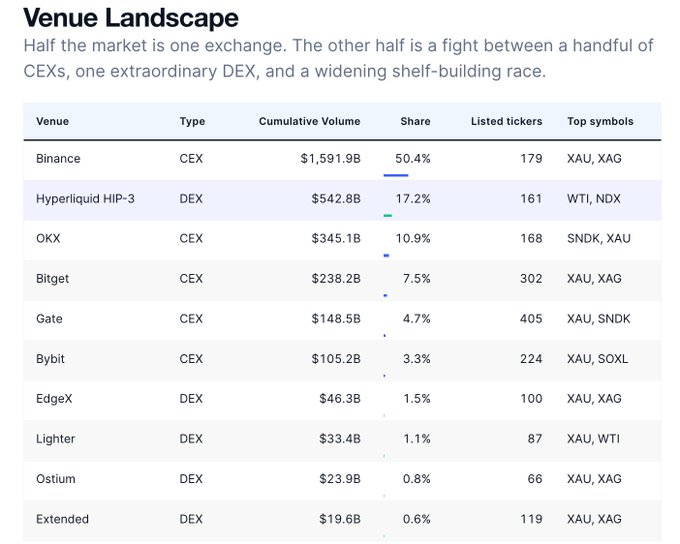Click Bitget listed tickers 302
The width and height of the screenshot is (680, 544).
point(531,279)
